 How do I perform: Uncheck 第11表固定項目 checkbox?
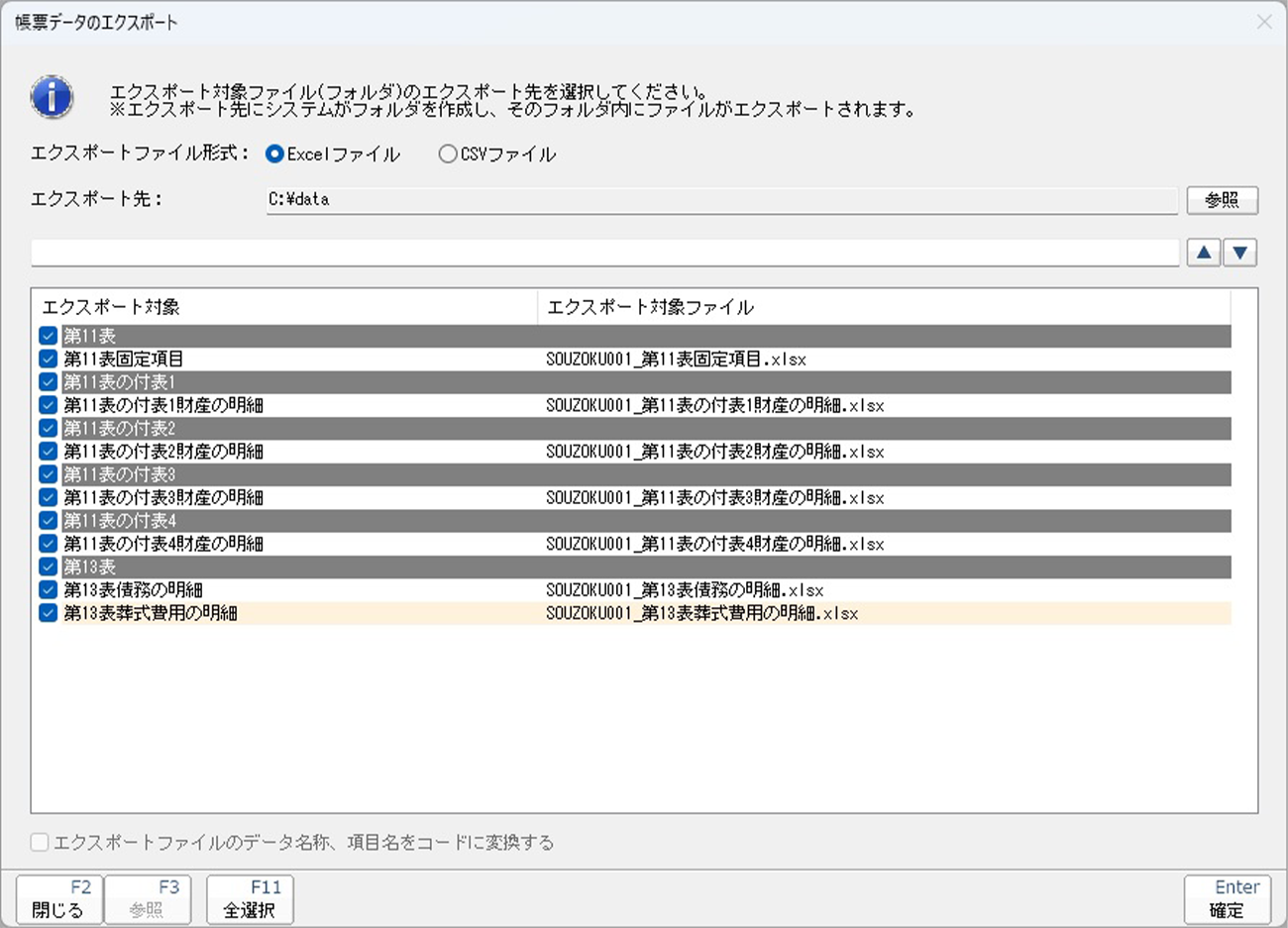click(x=48, y=359)
